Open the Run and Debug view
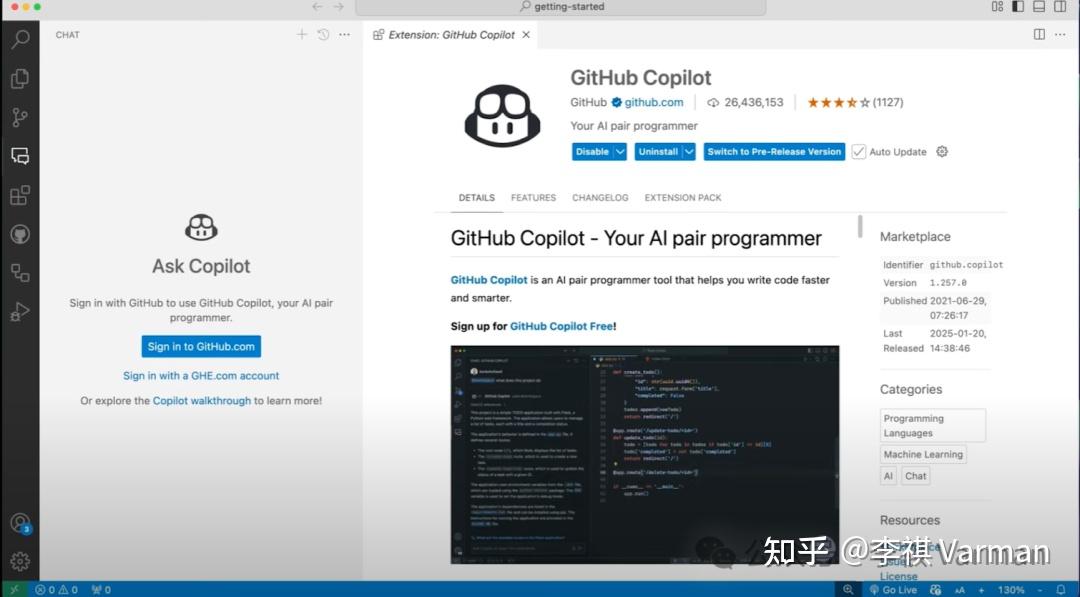Image resolution: width=1080 pixels, height=597 pixels. [x=20, y=312]
